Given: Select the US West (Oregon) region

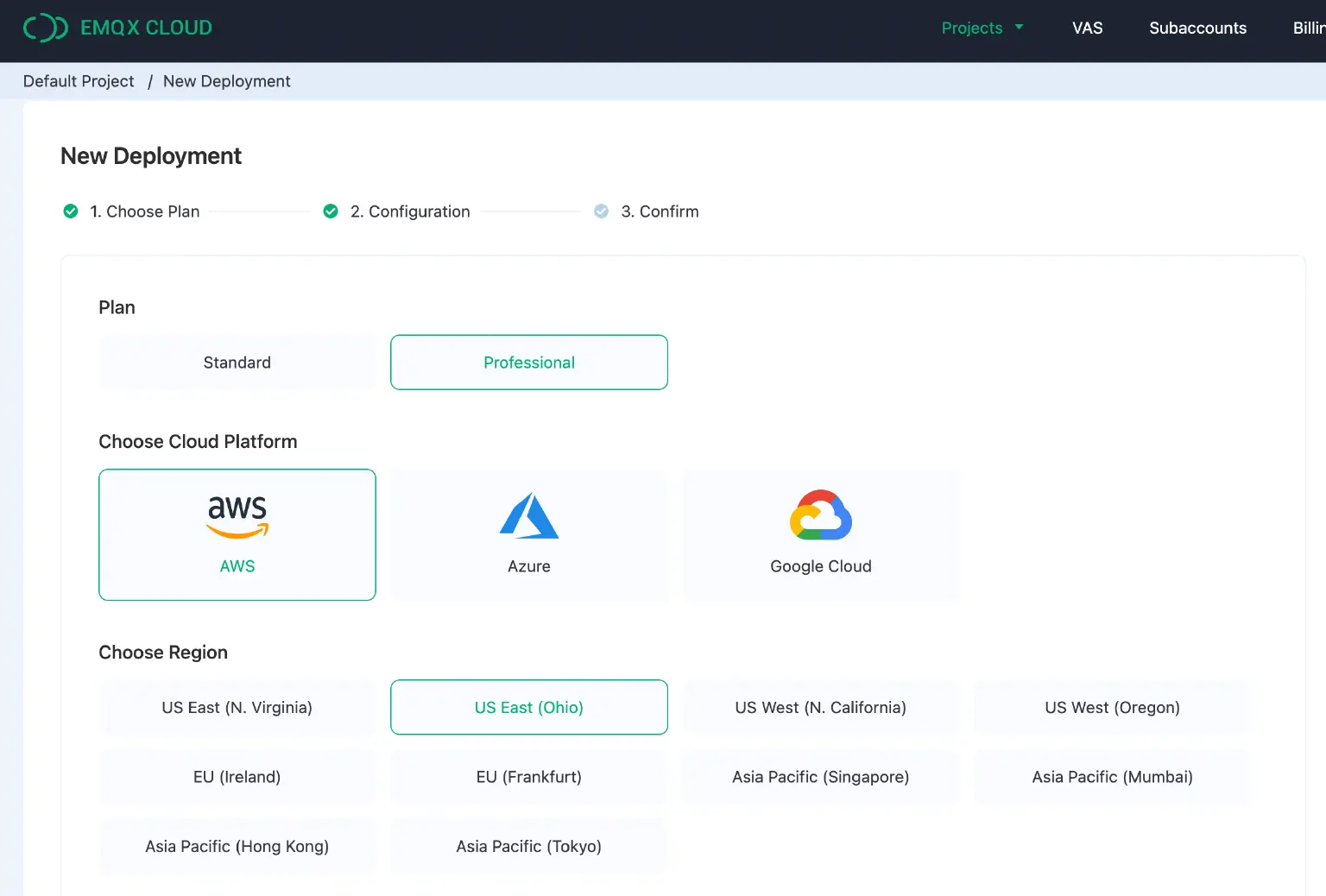Looking at the screenshot, I should point(1112,707).
